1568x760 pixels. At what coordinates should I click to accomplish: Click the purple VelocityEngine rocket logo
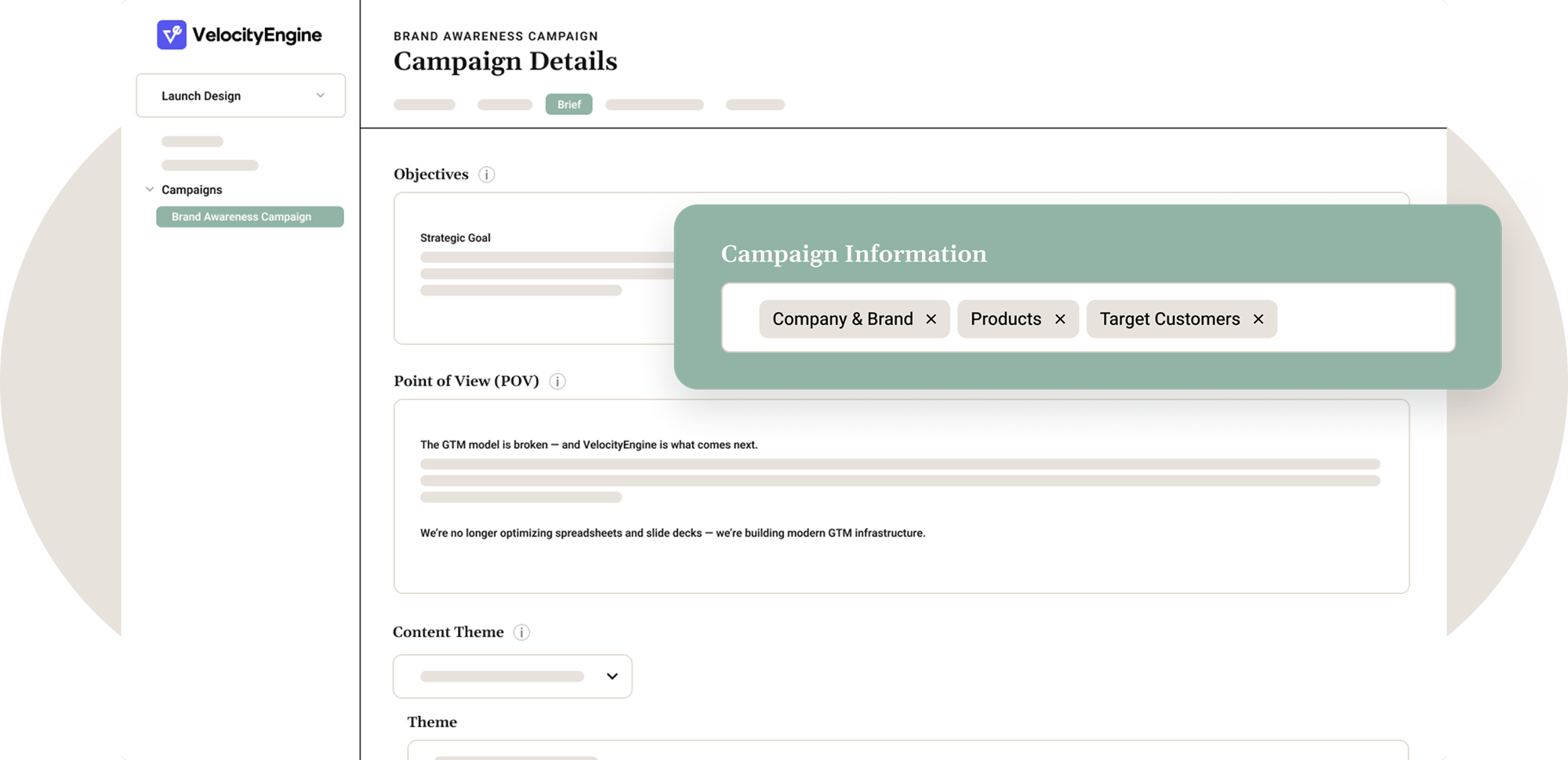(172, 34)
